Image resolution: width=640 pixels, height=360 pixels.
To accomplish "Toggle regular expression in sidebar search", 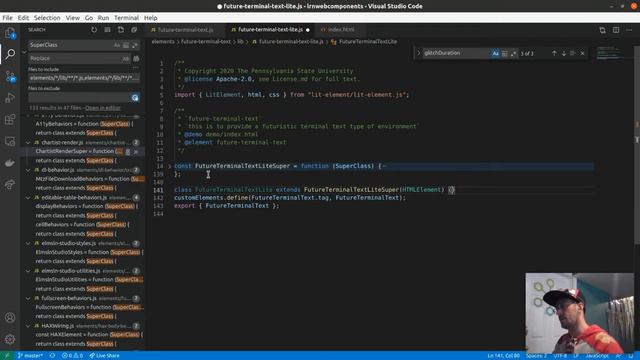I will pyautogui.click(x=135, y=45).
